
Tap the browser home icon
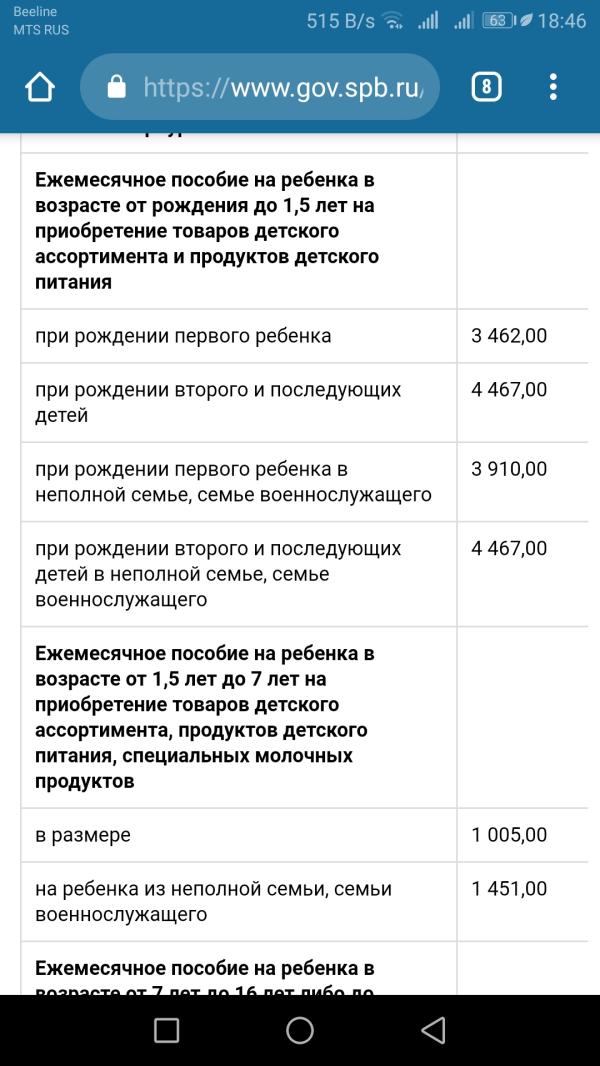click(x=39, y=87)
